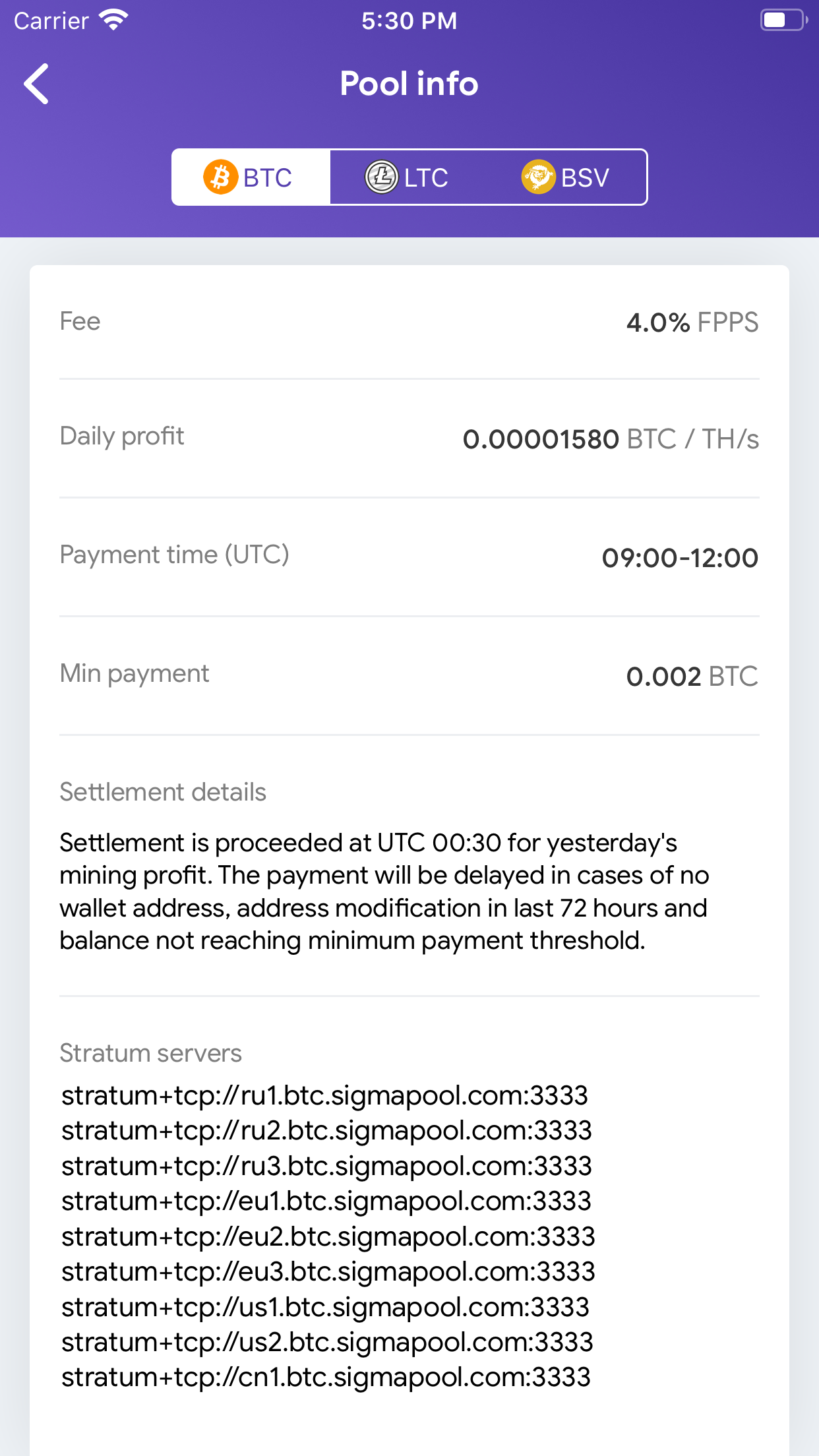The image size is (819, 1456).
Task: Tap the daily profit value
Action: pyautogui.click(x=611, y=439)
